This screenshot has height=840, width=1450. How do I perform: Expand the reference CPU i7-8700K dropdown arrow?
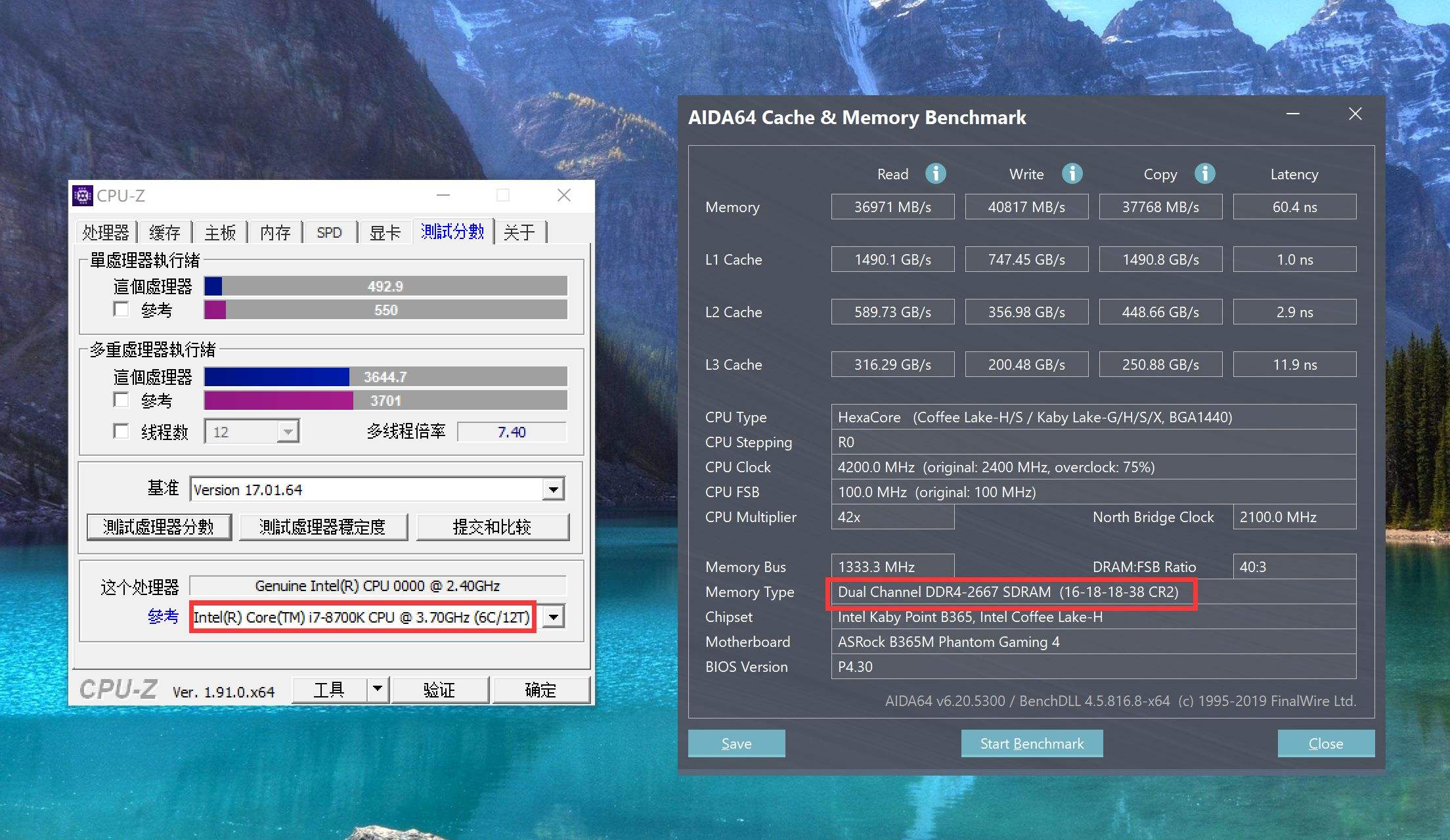click(554, 617)
